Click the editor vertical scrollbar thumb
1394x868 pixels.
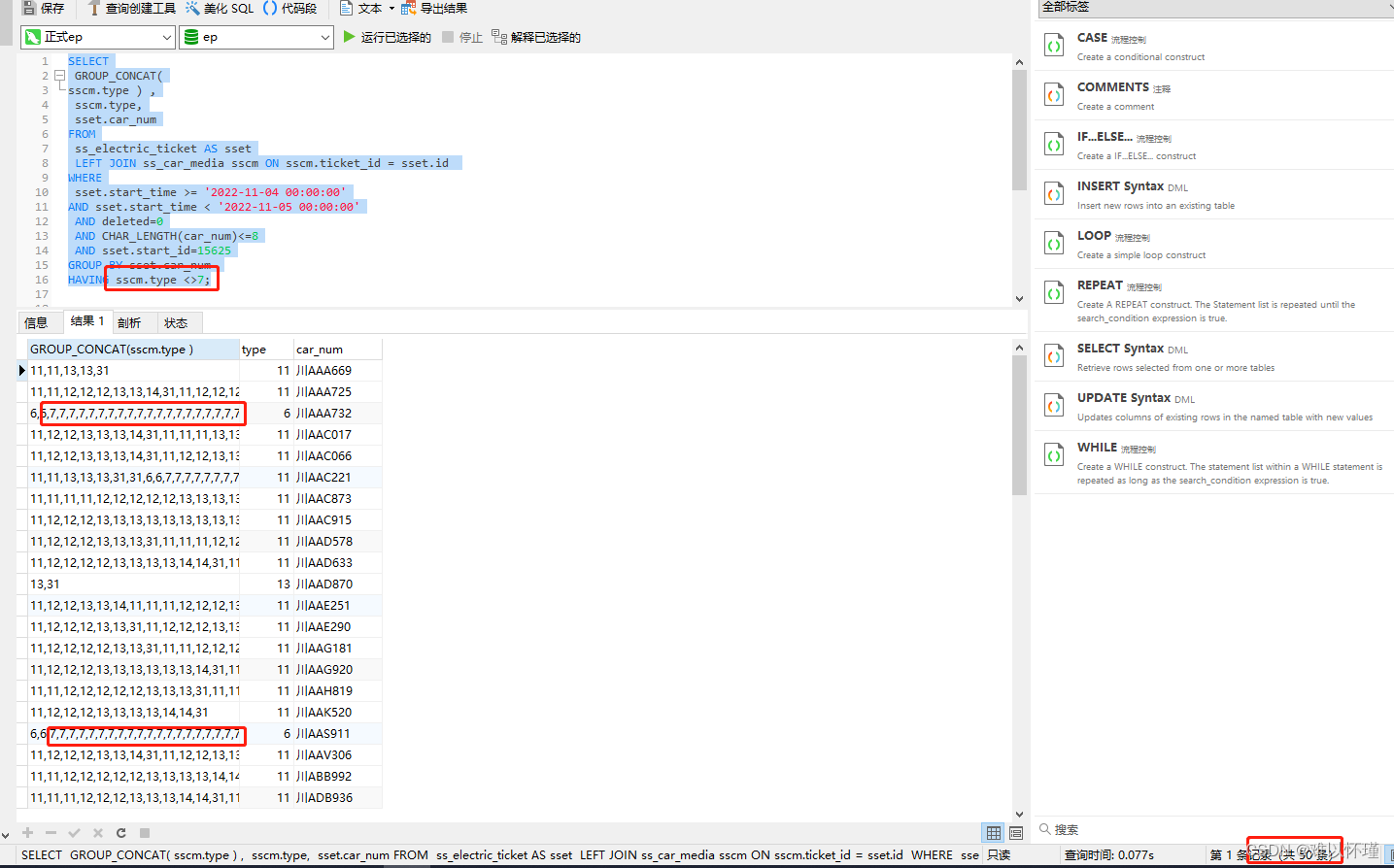(x=1019, y=130)
